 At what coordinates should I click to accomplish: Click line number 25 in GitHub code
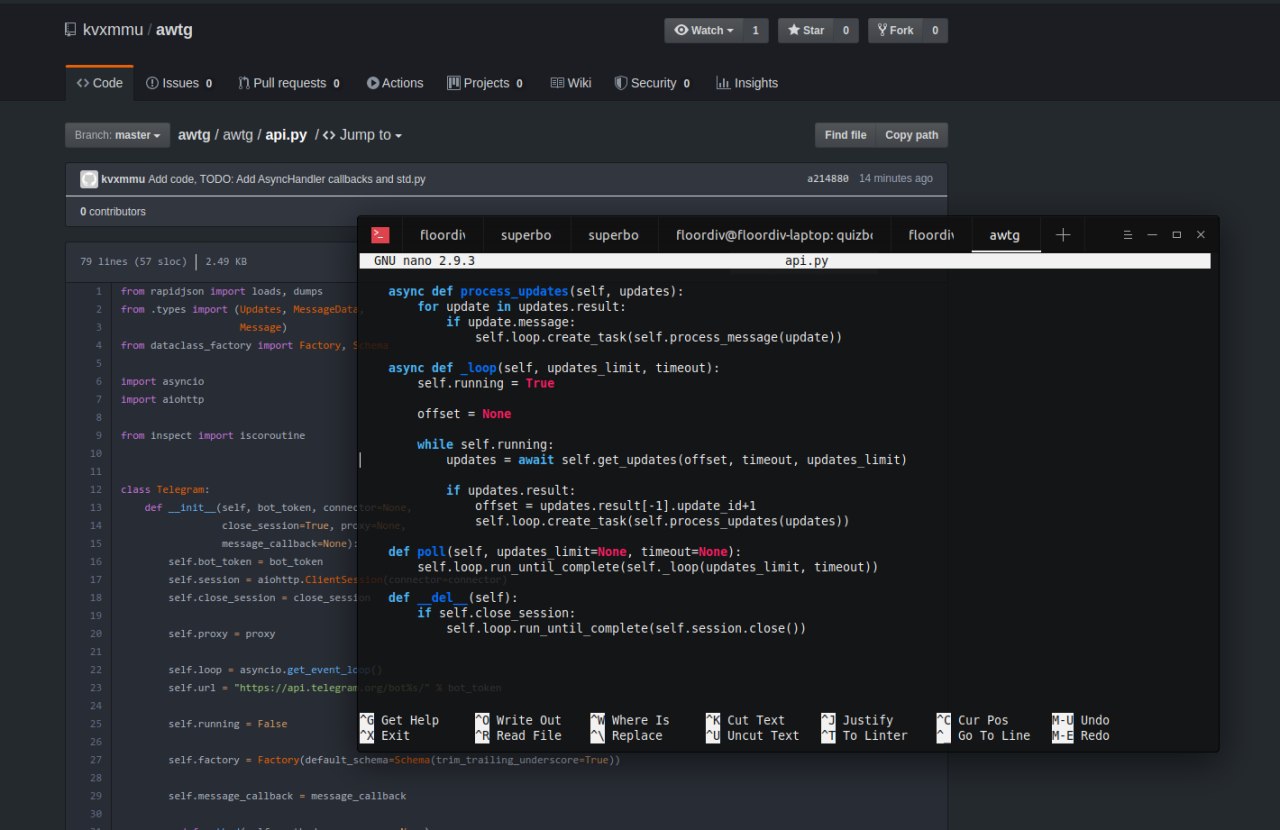pyautogui.click(x=96, y=724)
